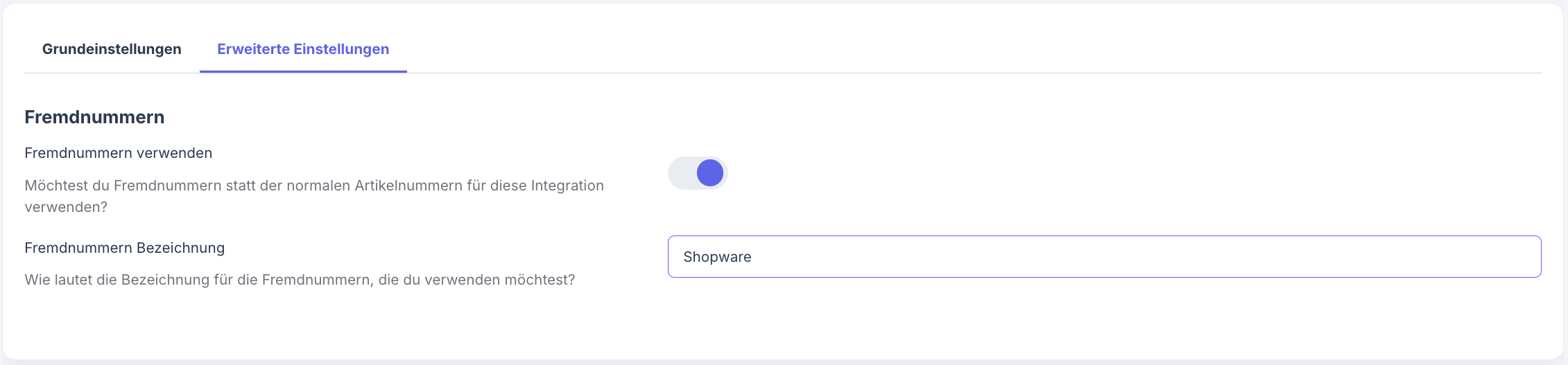The height and width of the screenshot is (365, 1568).
Task: Click the Fremdnummern verwenden label
Action: pyautogui.click(x=119, y=153)
